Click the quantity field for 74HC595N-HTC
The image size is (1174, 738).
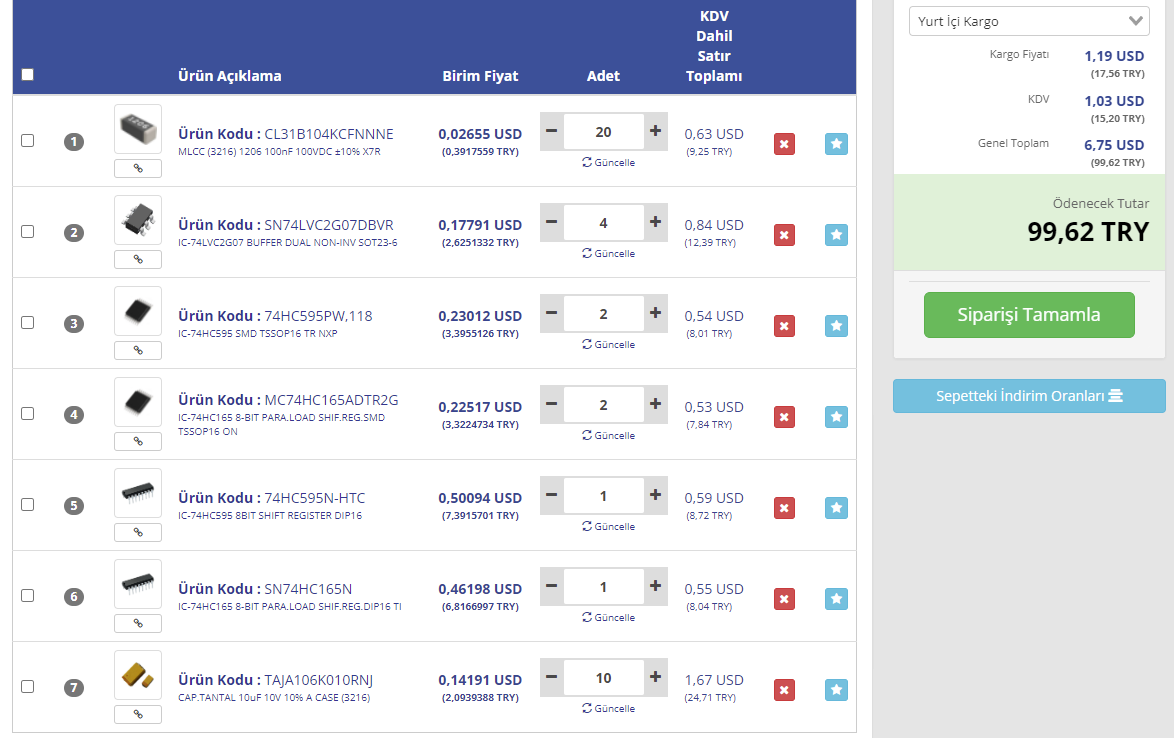(603, 495)
